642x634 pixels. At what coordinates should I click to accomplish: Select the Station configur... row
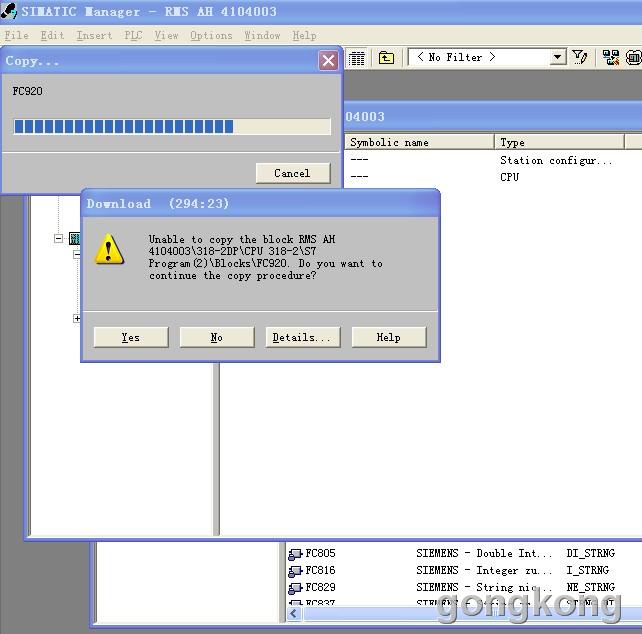556,160
